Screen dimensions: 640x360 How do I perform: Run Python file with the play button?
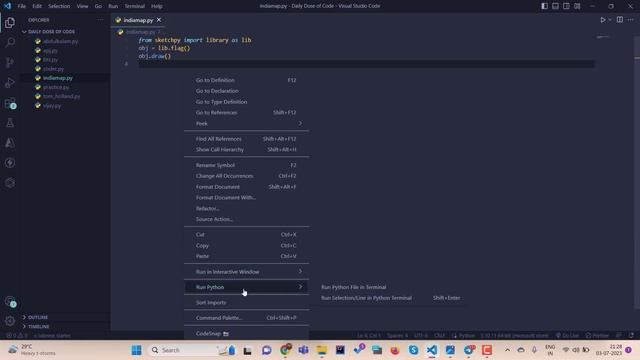point(602,20)
